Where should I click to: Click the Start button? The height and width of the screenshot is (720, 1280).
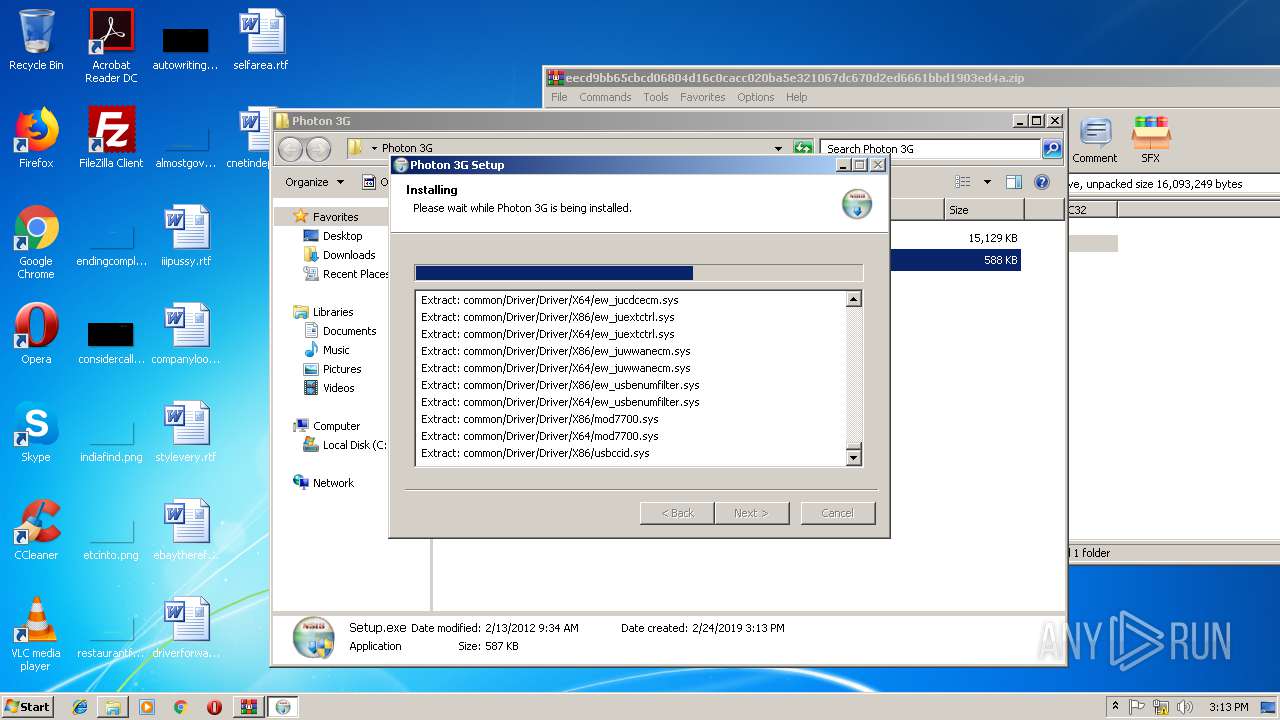[28, 707]
